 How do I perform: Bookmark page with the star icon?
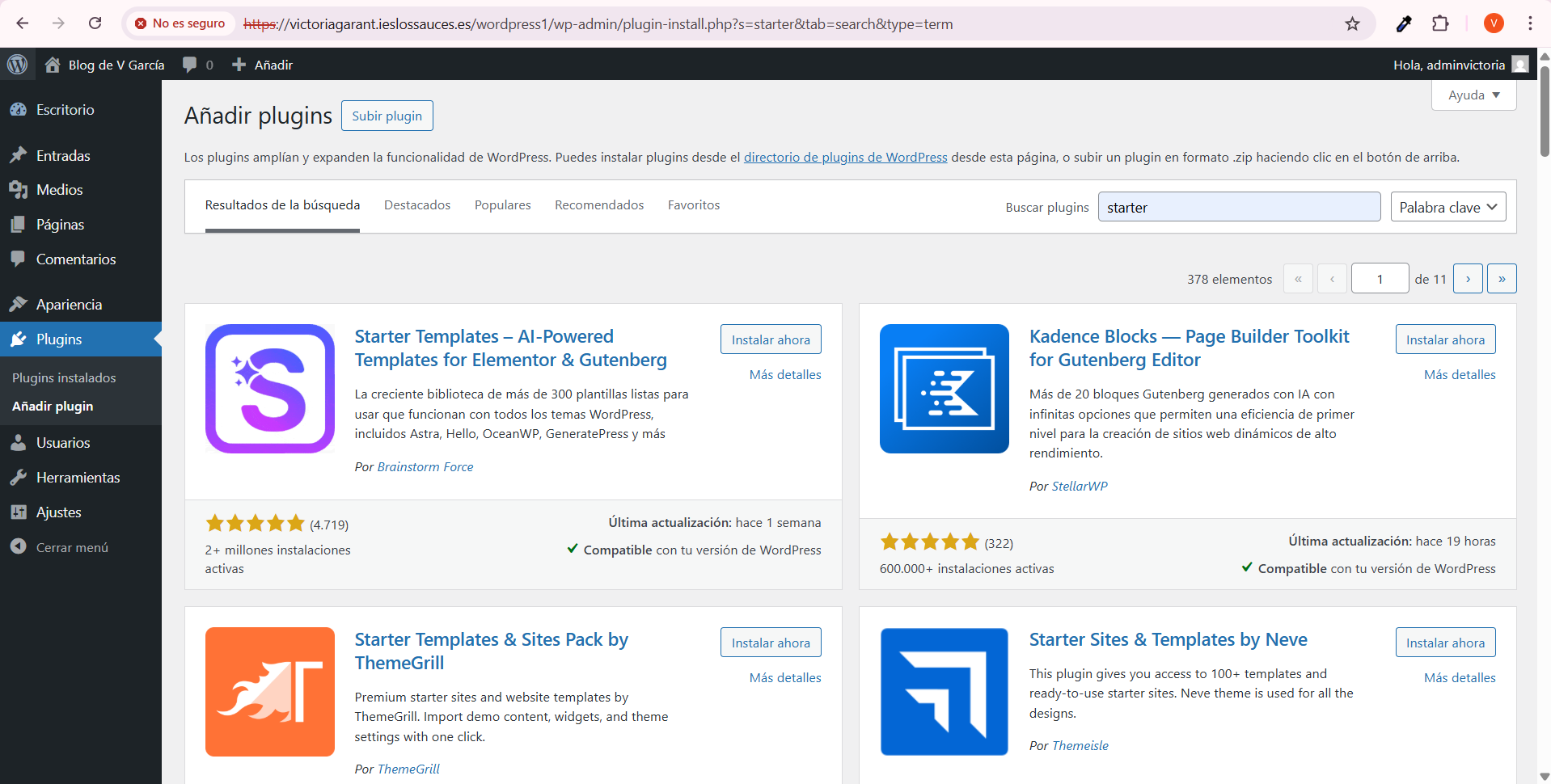[x=1352, y=23]
